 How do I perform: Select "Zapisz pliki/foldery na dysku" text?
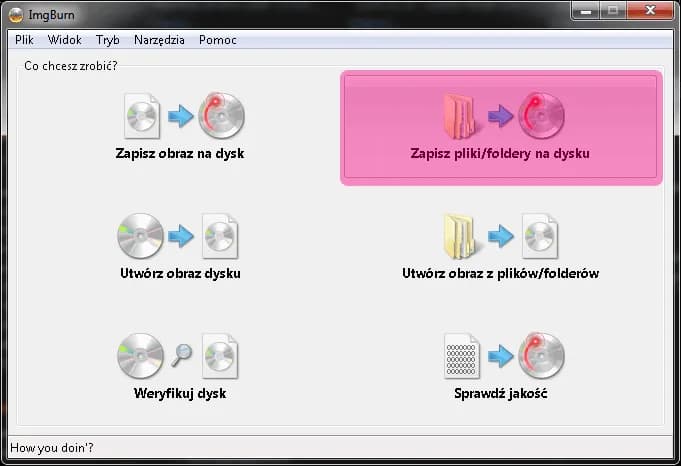(x=500, y=154)
